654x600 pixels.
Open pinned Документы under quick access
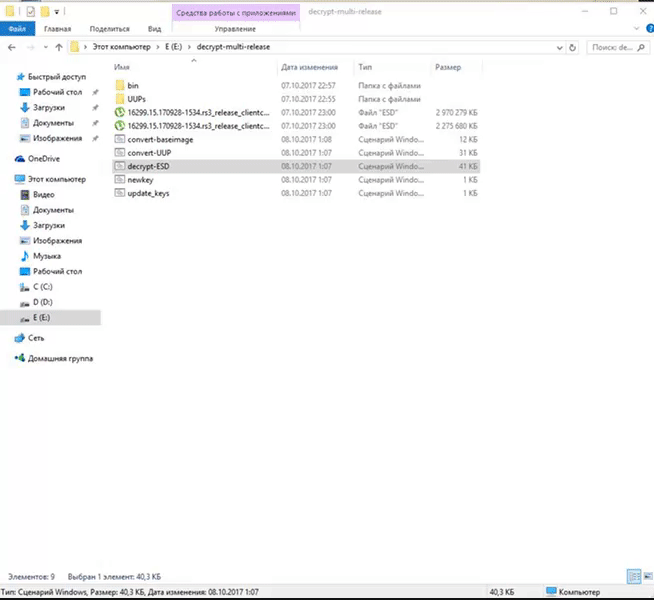53,123
